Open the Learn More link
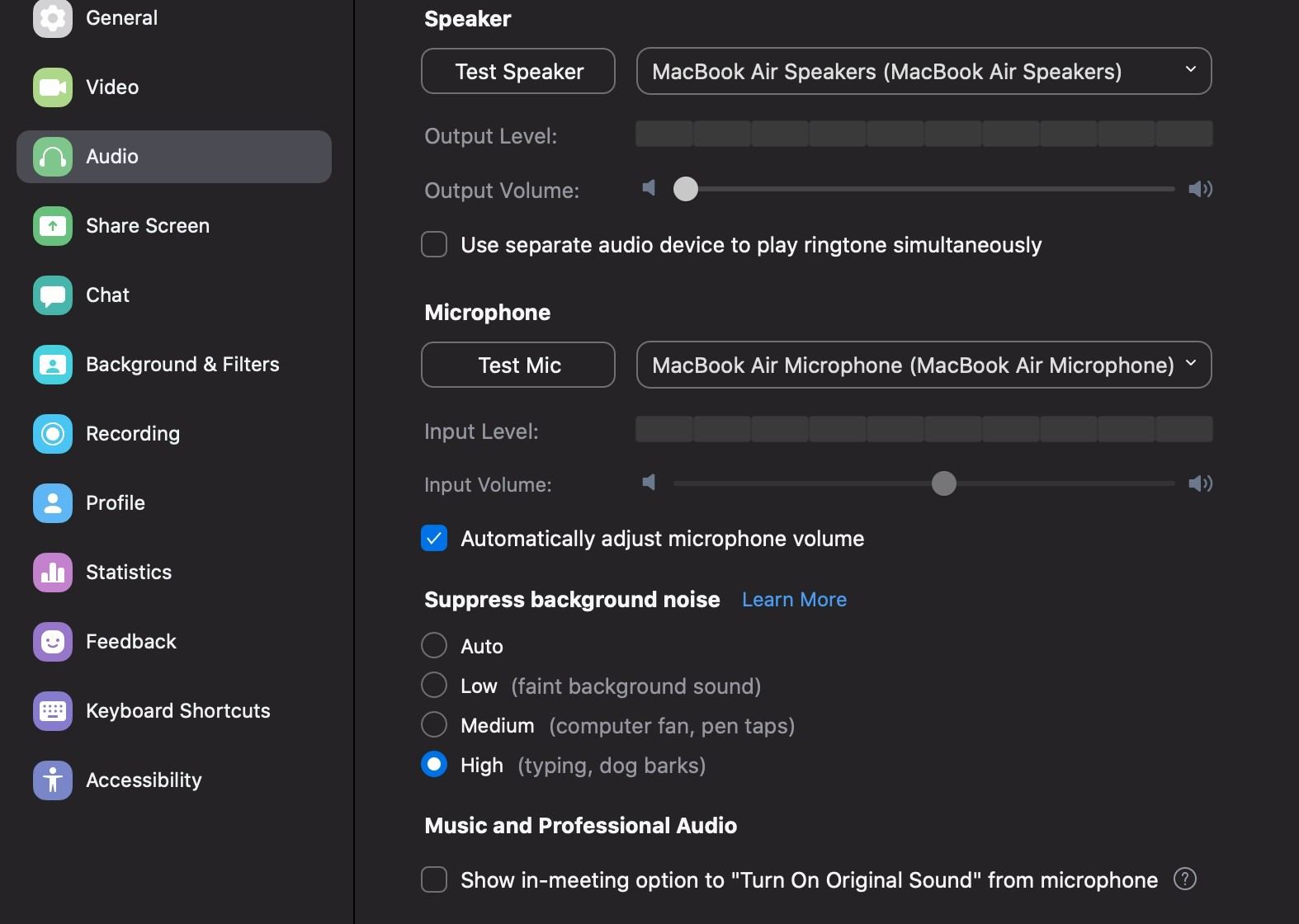This screenshot has height=924, width=1299. (794, 600)
